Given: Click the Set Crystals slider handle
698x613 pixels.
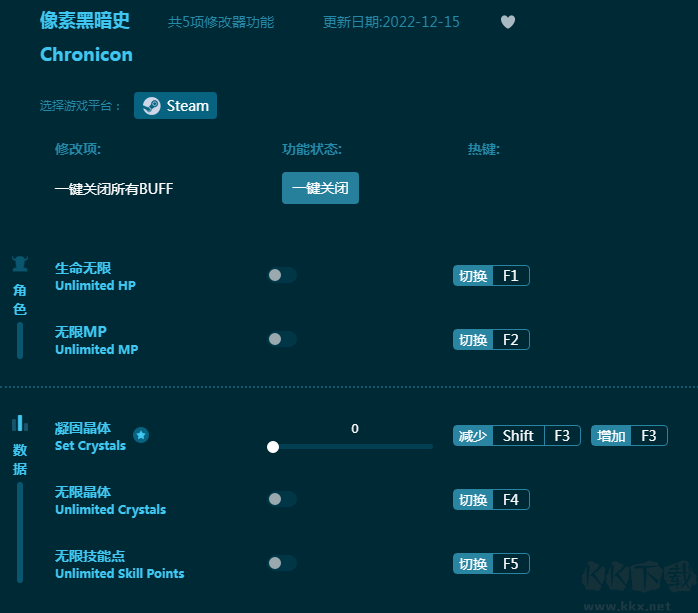Looking at the screenshot, I should (273, 447).
